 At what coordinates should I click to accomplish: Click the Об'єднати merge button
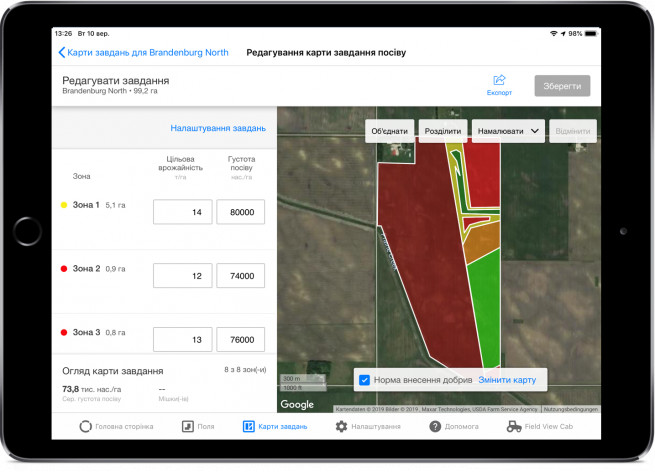[389, 131]
